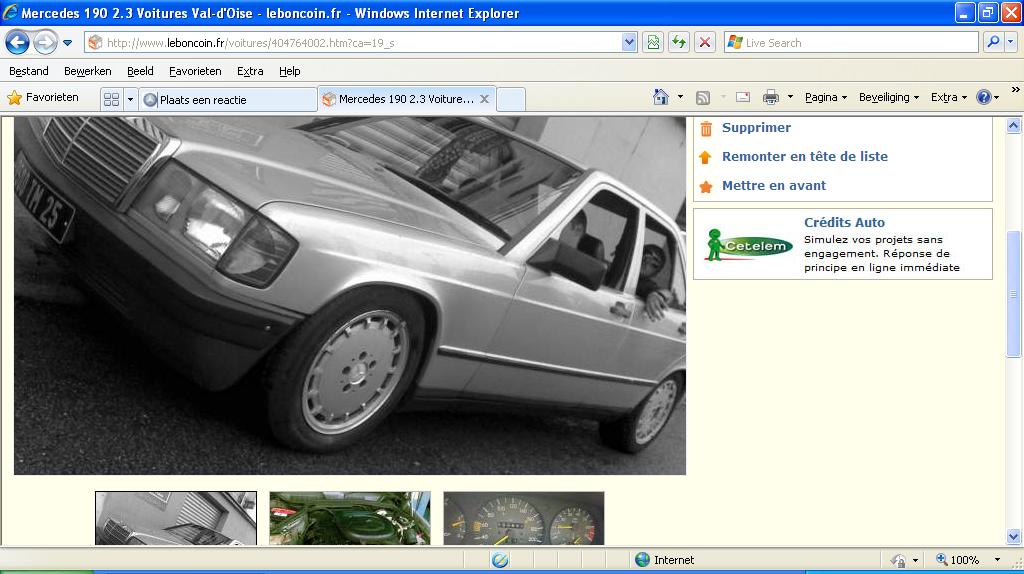The image size is (1024, 574).
Task: Toggle the Compatibility View icon
Action: pos(653,43)
